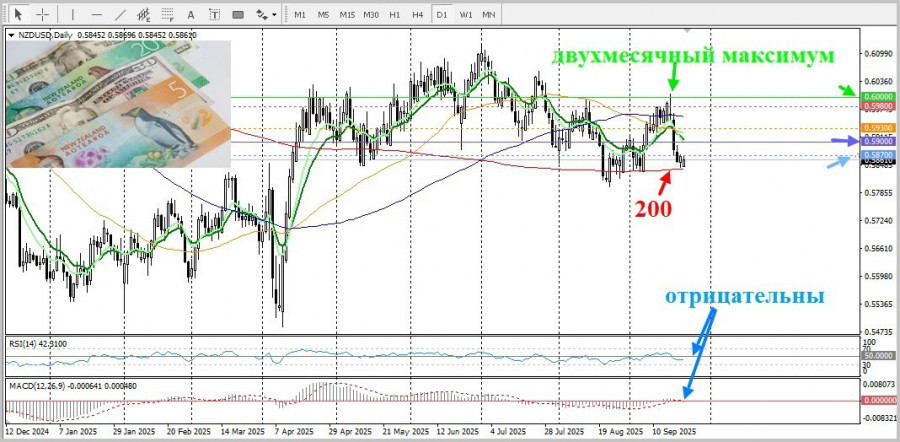
Task: Click the green 0.60000 price level label
Action: [x=878, y=97]
